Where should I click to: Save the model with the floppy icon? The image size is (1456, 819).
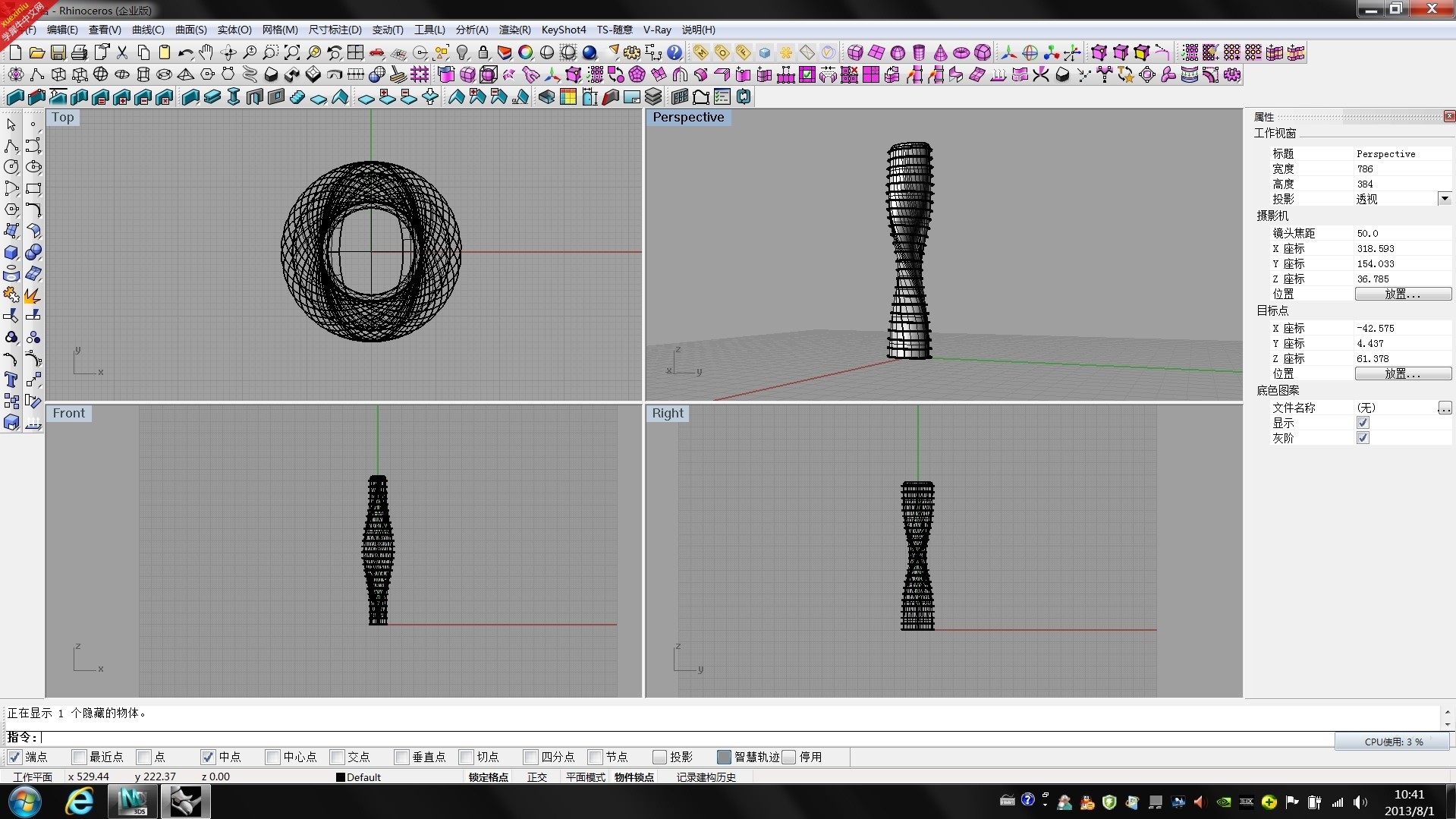tap(58, 52)
